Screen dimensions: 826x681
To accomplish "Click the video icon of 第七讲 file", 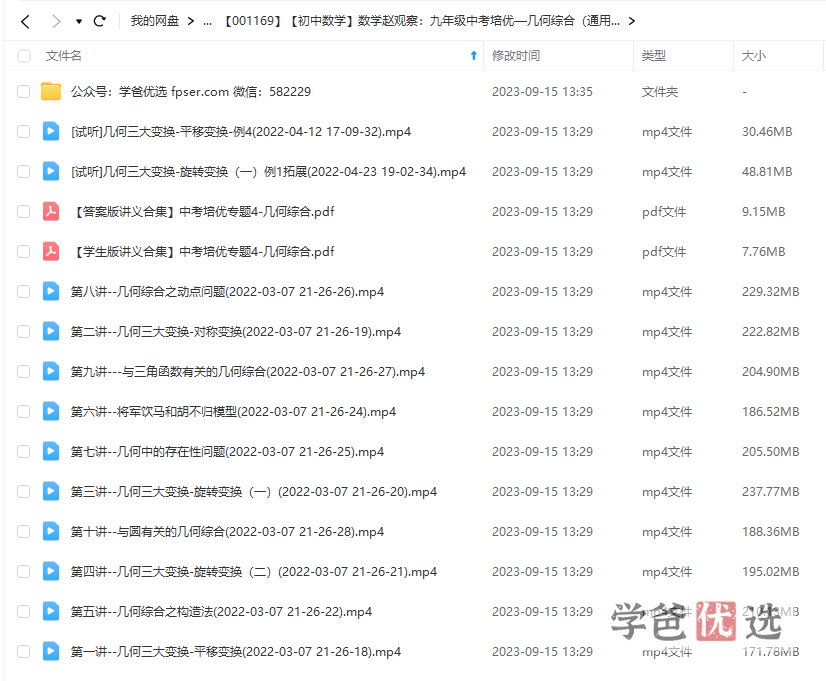I will pyautogui.click(x=51, y=451).
